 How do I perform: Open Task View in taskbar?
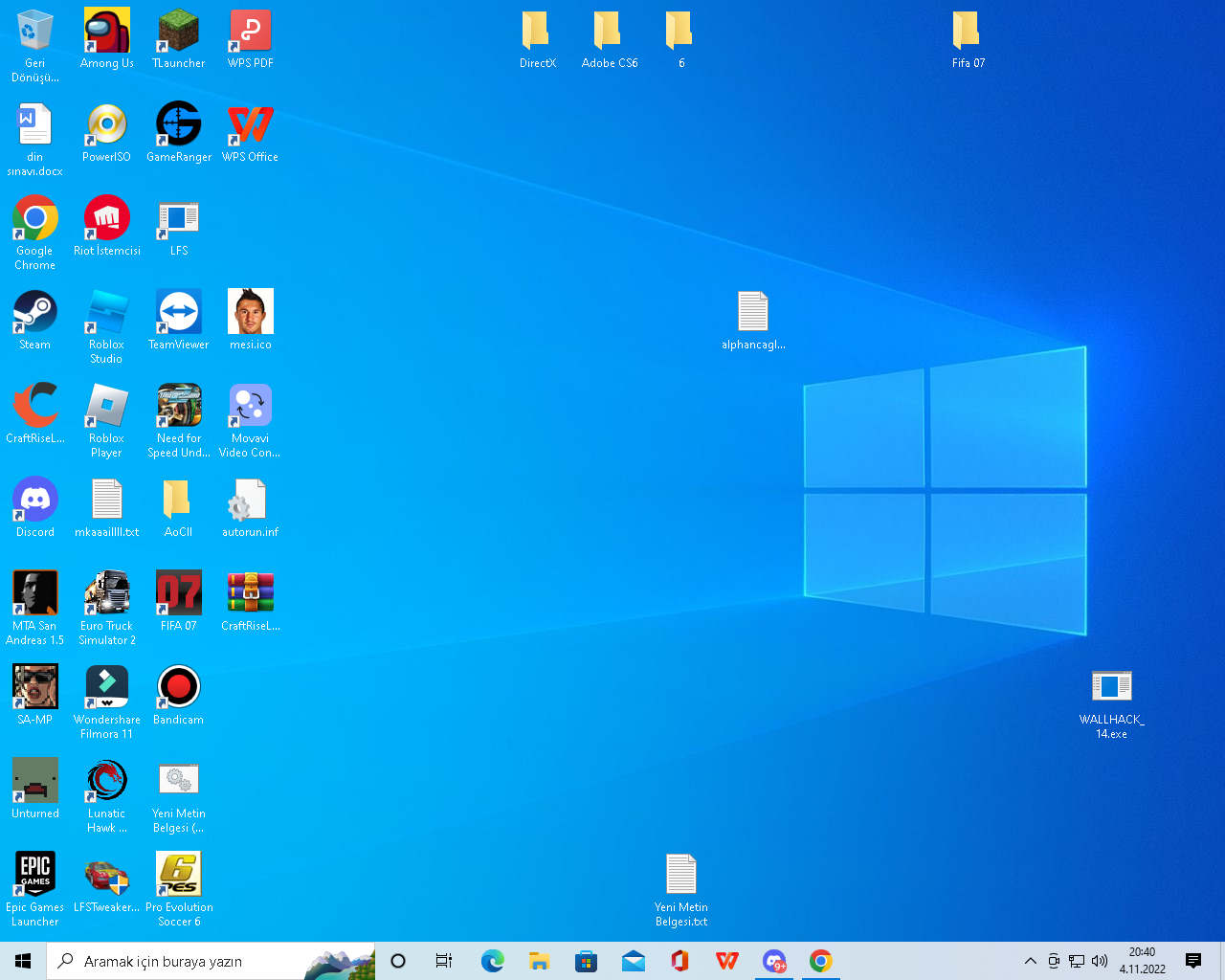tap(444, 961)
